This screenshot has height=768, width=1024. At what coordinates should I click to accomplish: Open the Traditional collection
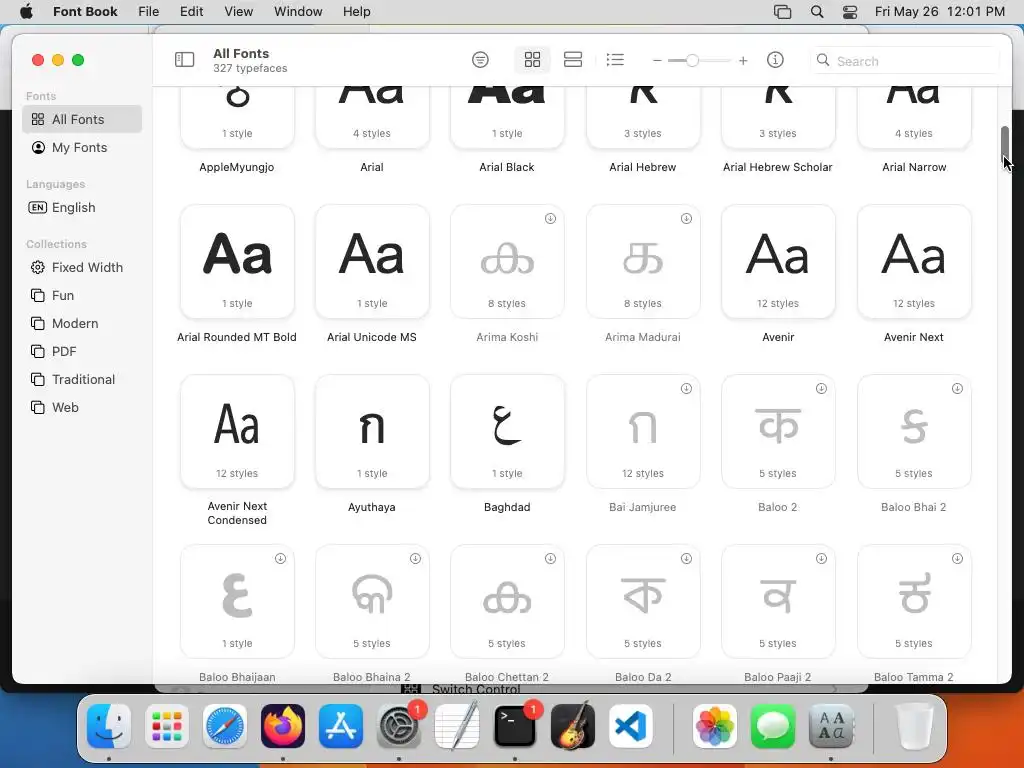click(82, 379)
